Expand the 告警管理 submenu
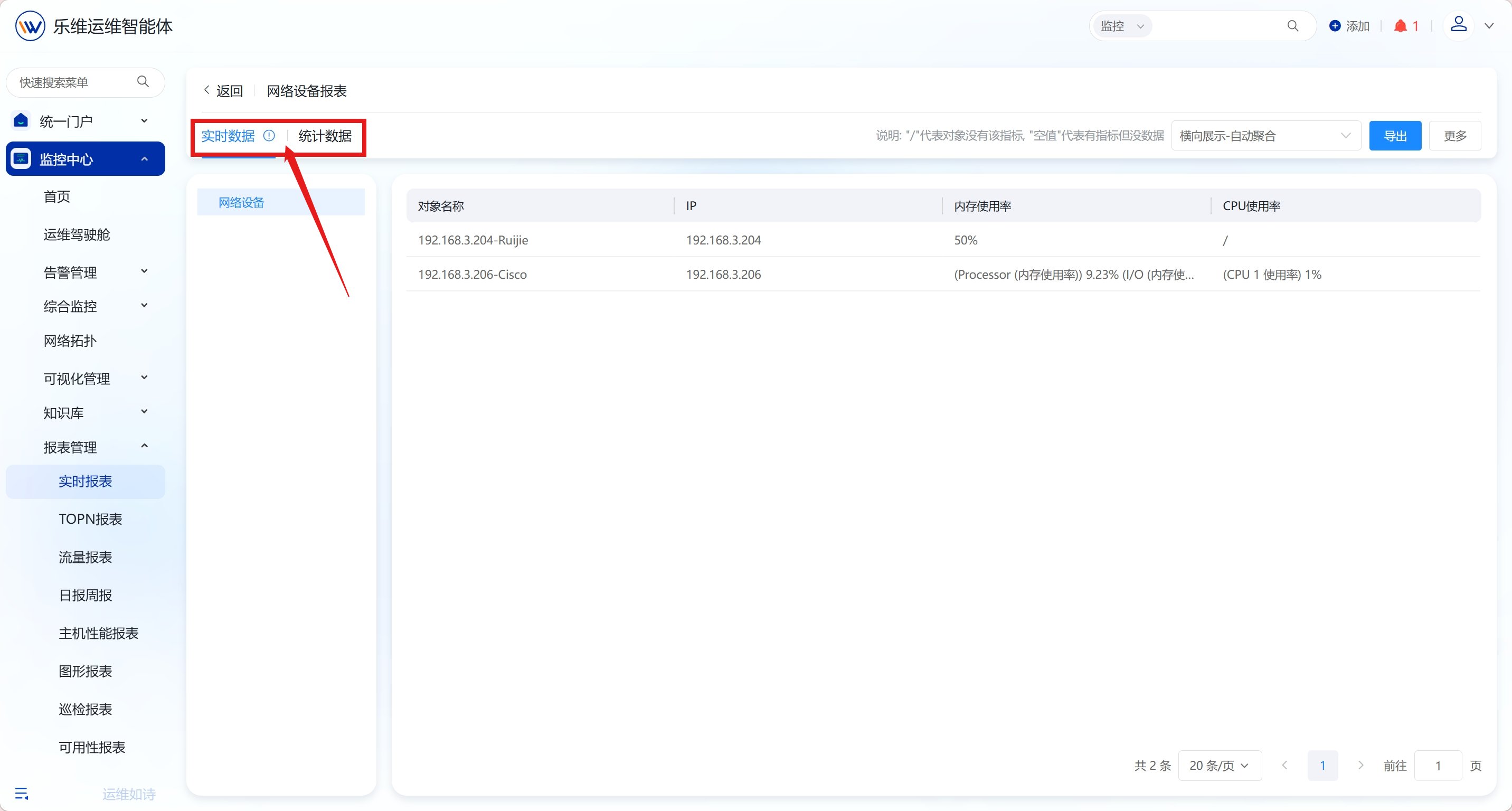The image size is (1512, 811). click(145, 271)
